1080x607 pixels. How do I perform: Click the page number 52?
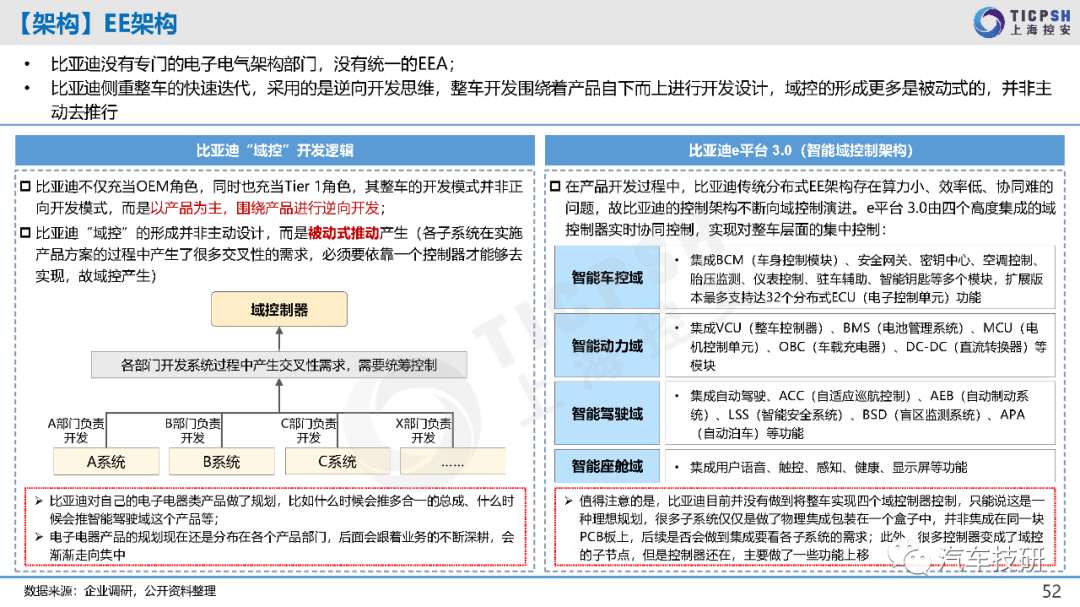click(x=1051, y=591)
